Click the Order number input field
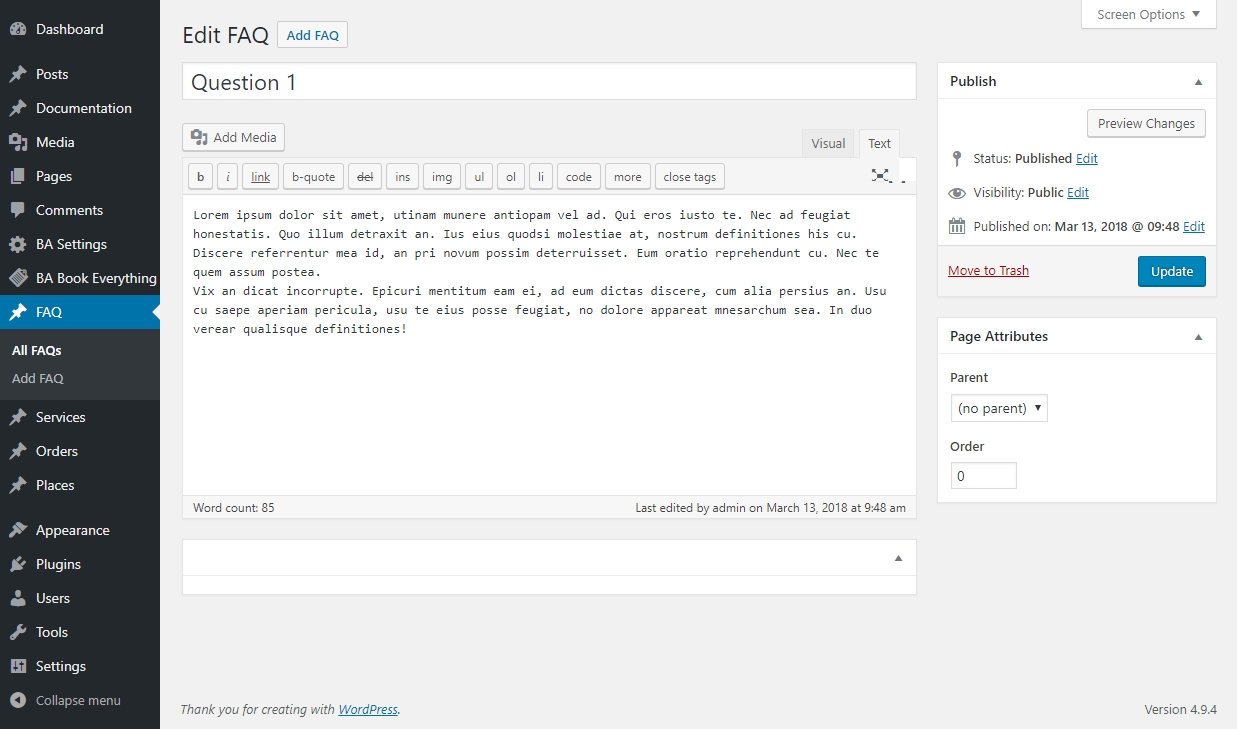The height and width of the screenshot is (729, 1237). pyautogui.click(x=983, y=476)
